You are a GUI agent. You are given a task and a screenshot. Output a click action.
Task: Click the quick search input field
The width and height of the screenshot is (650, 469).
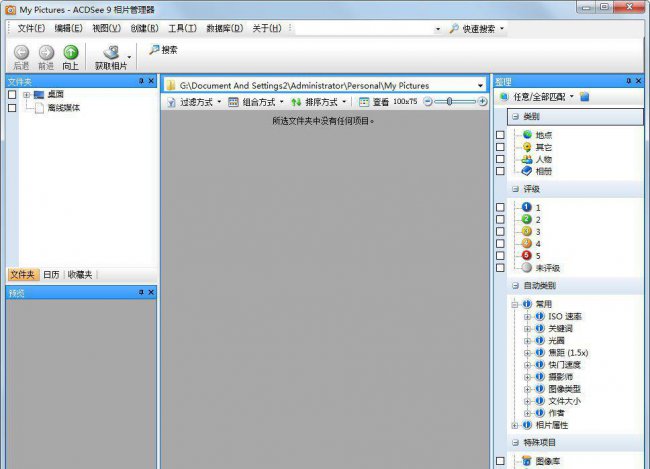tap(365, 29)
